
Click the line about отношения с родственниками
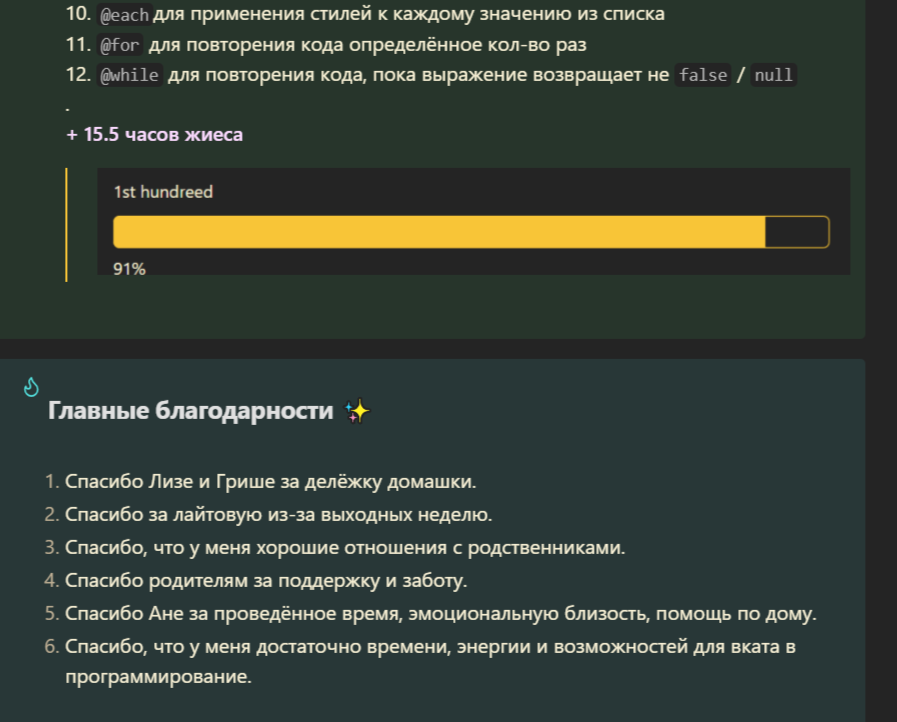[345, 548]
